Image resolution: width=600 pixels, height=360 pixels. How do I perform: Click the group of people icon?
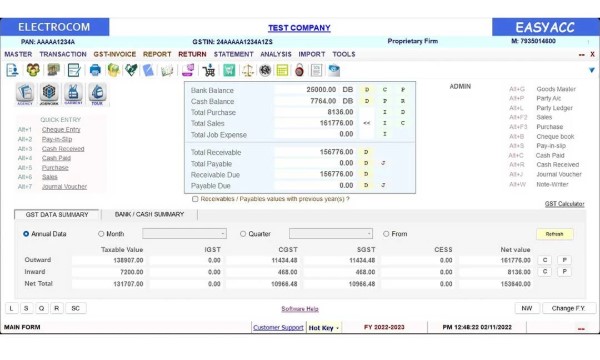pos(33,70)
